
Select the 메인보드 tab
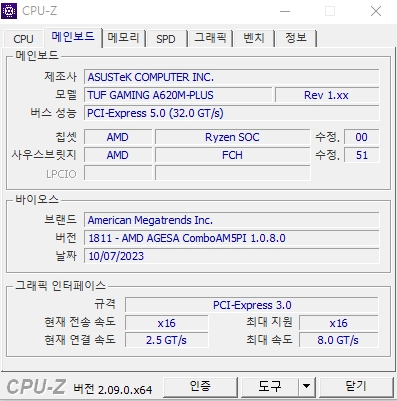tap(73, 37)
